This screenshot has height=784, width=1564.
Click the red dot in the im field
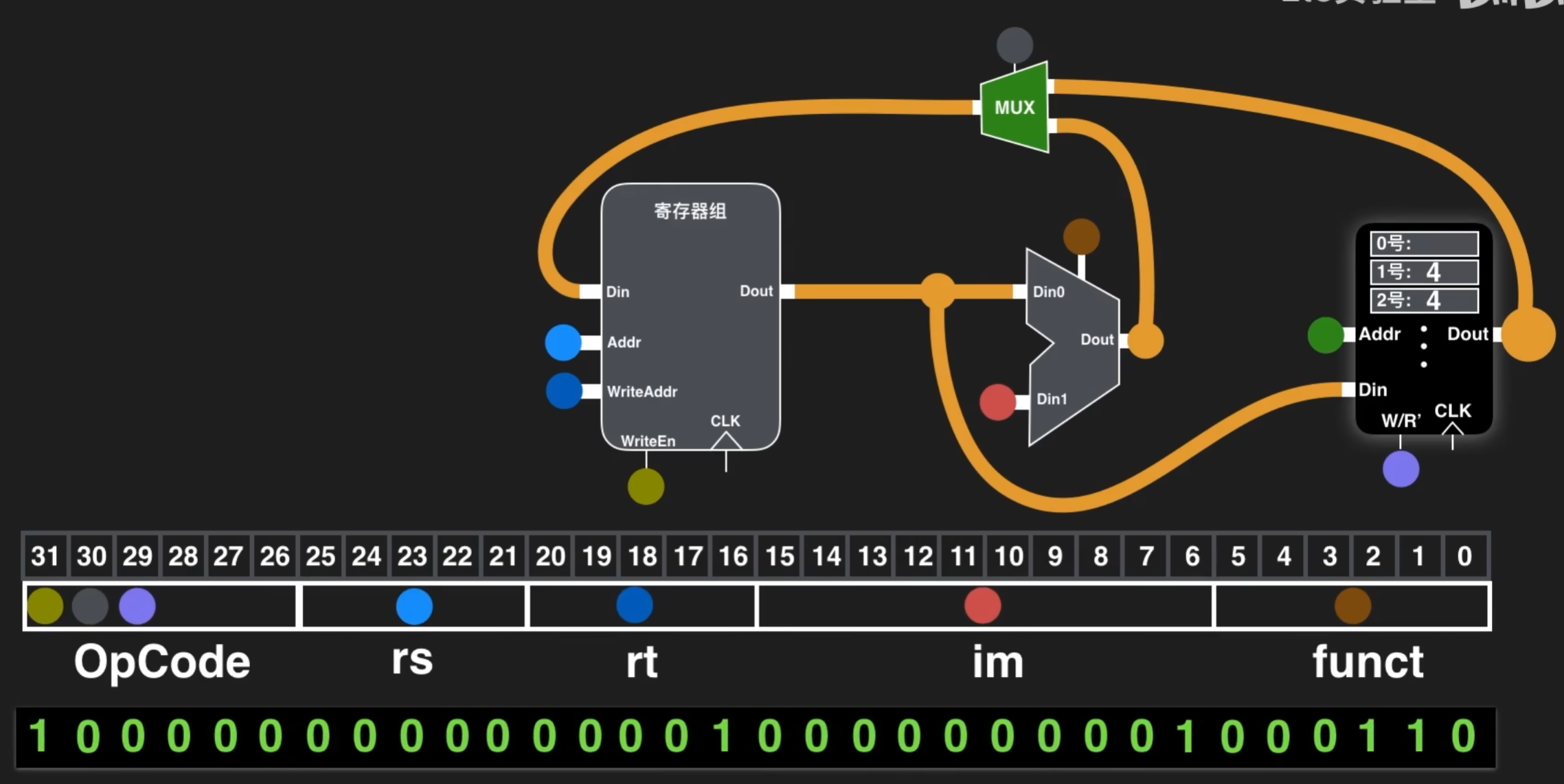[982, 606]
